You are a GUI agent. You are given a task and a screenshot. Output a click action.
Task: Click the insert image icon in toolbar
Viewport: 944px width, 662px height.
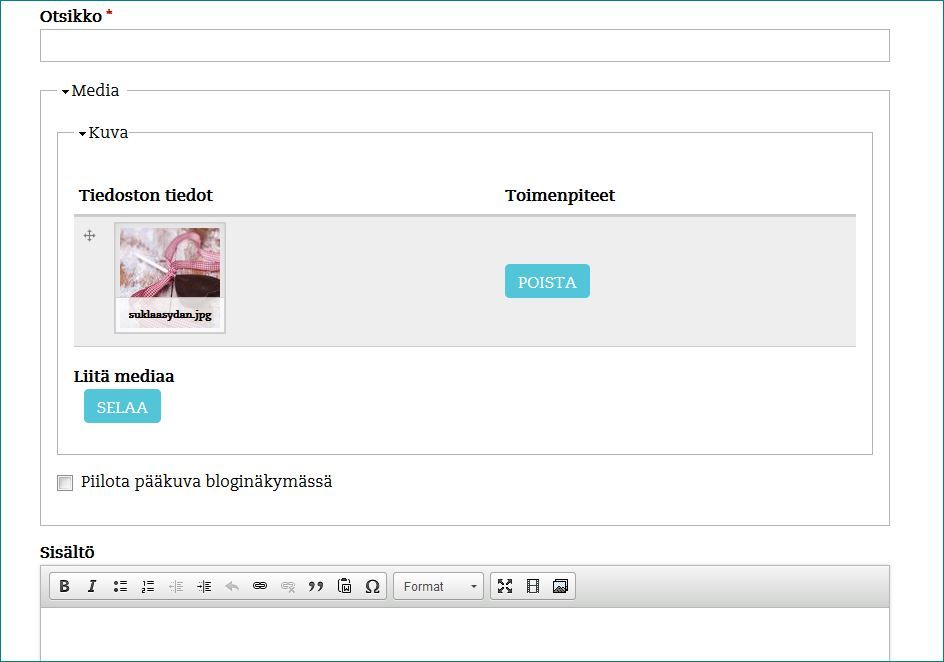coord(560,586)
